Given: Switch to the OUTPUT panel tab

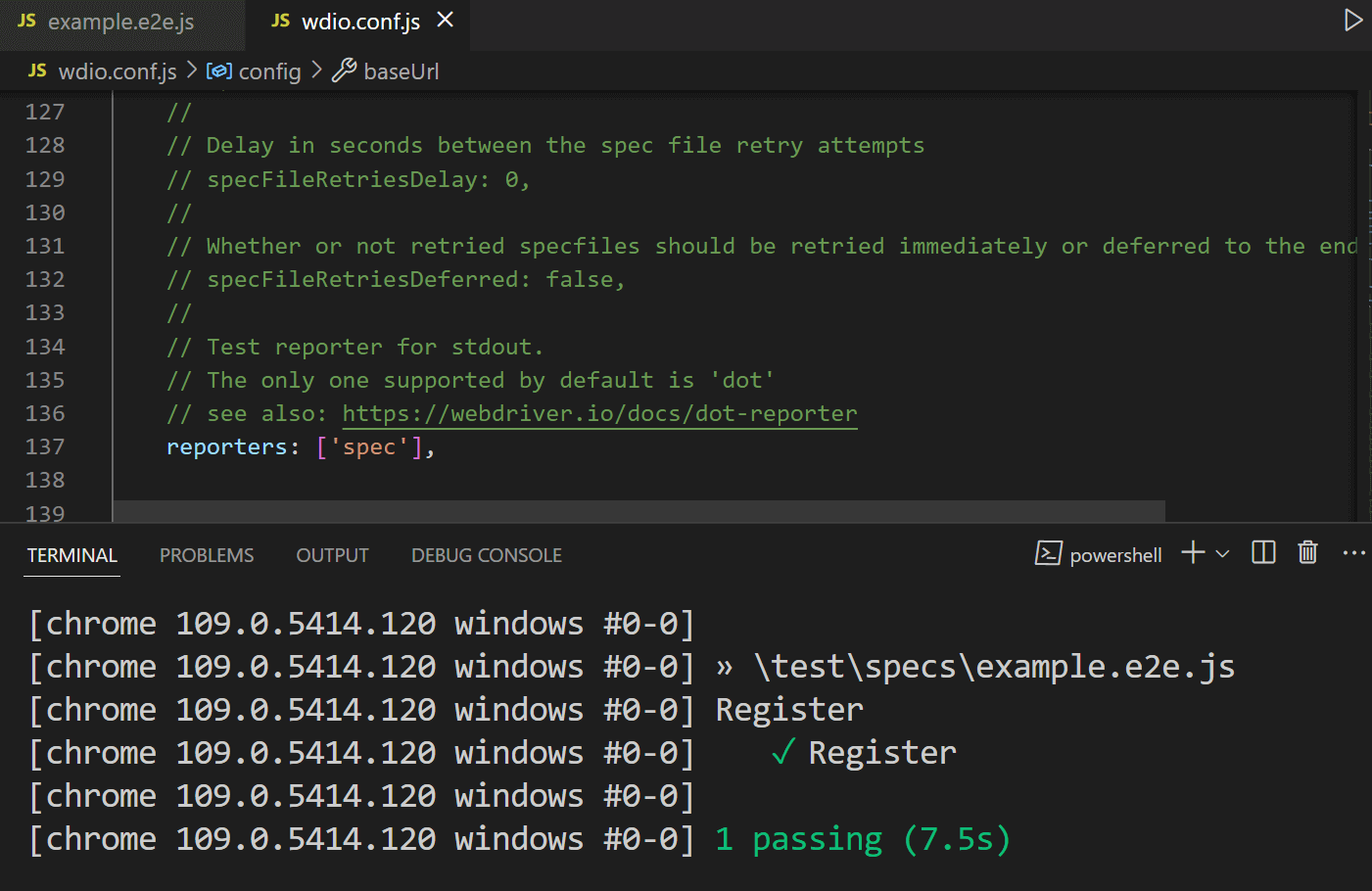Looking at the screenshot, I should click(332, 555).
